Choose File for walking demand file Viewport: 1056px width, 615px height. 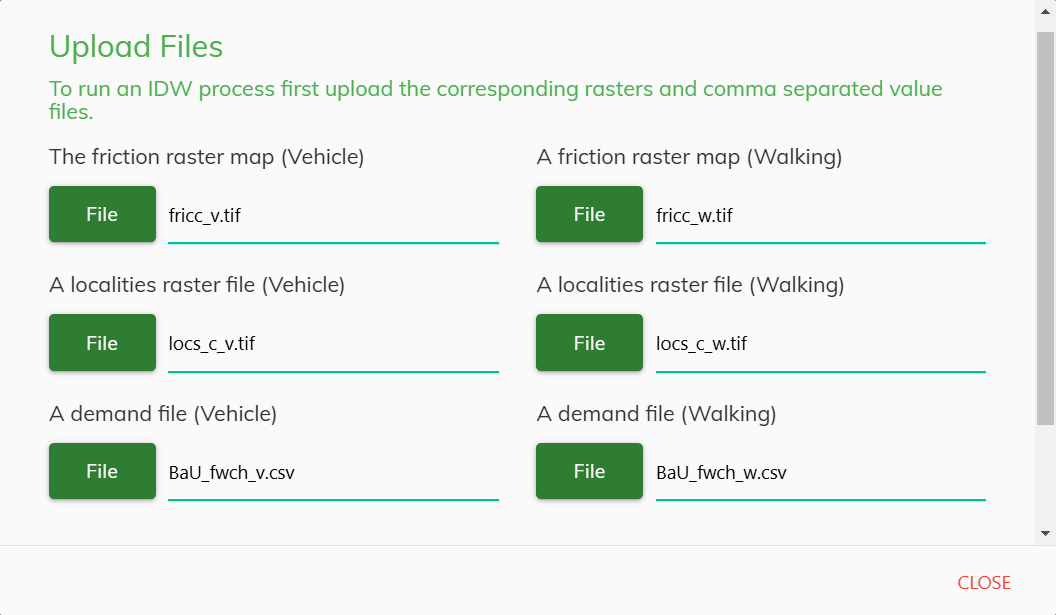pos(589,471)
